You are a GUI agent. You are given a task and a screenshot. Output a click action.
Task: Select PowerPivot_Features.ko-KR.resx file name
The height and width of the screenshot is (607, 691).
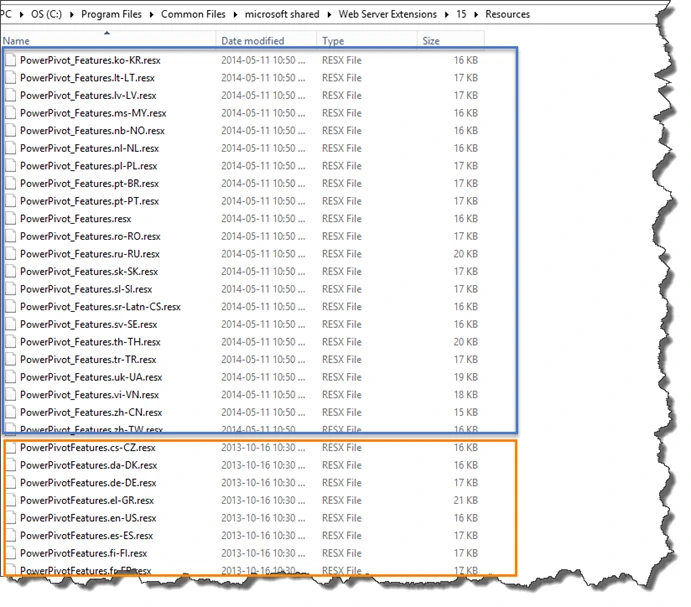[x=90, y=60]
